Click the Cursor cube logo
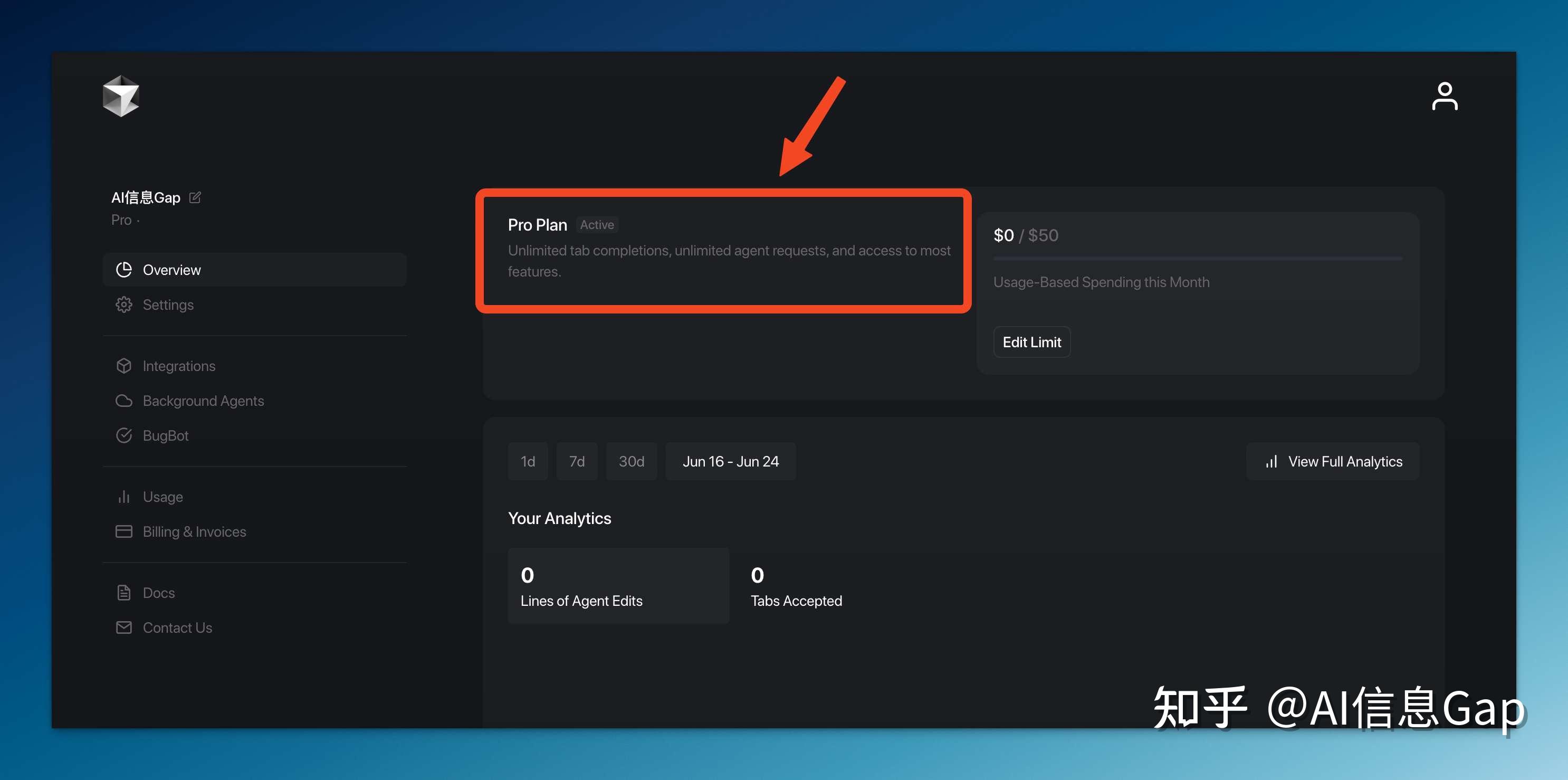Screen dimensions: 1568x780 pos(120,96)
